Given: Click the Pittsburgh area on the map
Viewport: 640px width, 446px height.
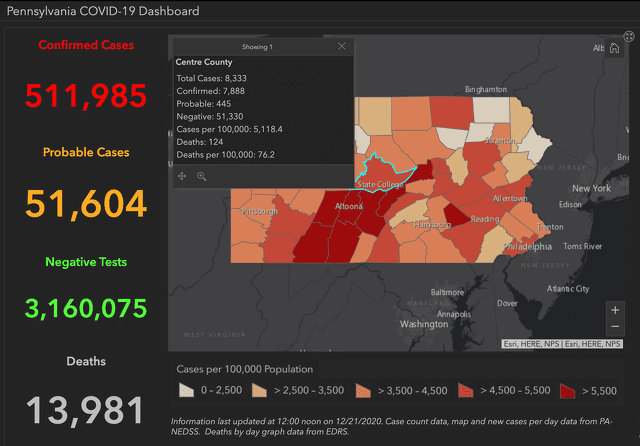Looking at the screenshot, I should 258,212.
